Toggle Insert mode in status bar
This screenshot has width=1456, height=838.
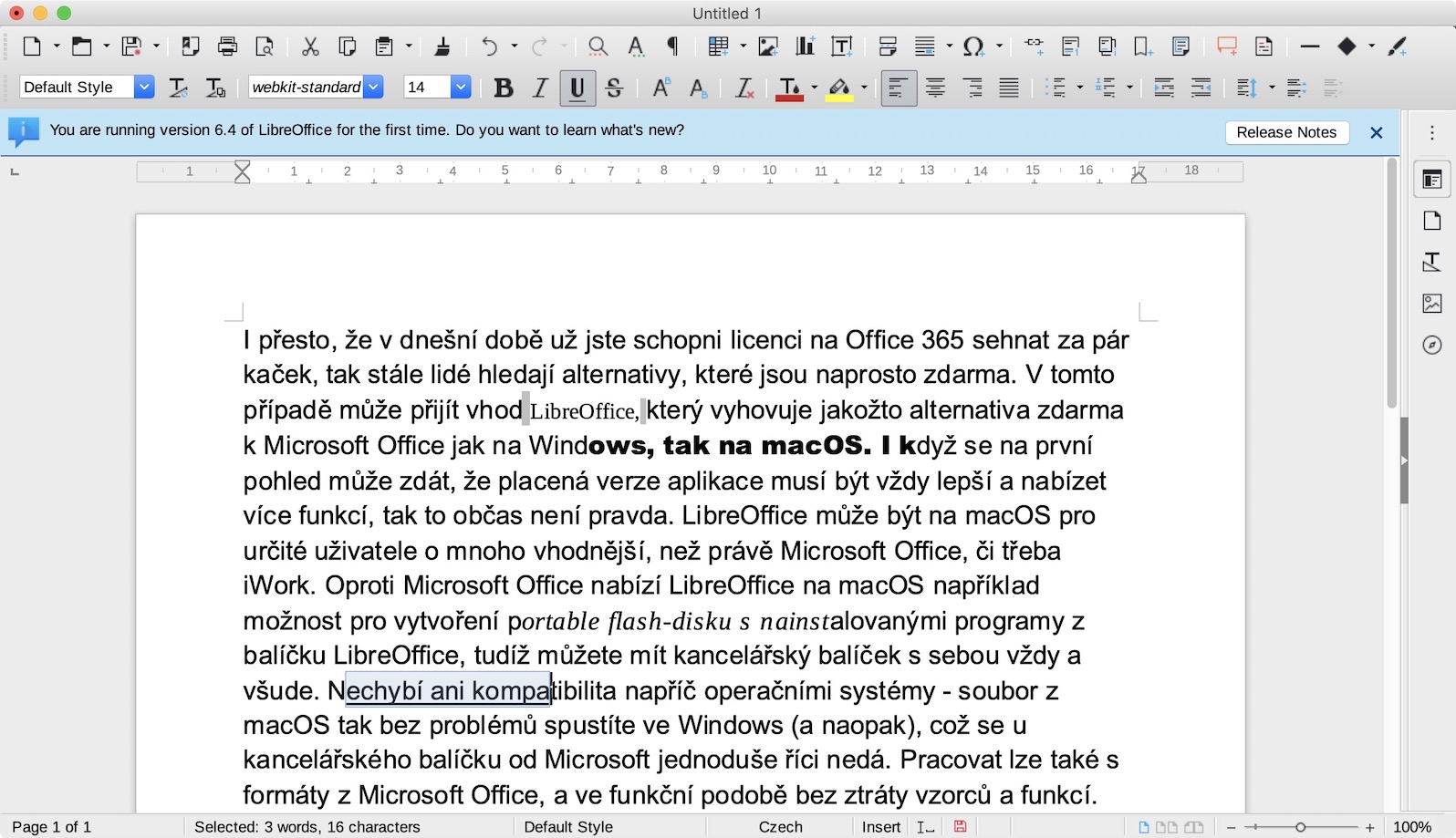(x=881, y=826)
